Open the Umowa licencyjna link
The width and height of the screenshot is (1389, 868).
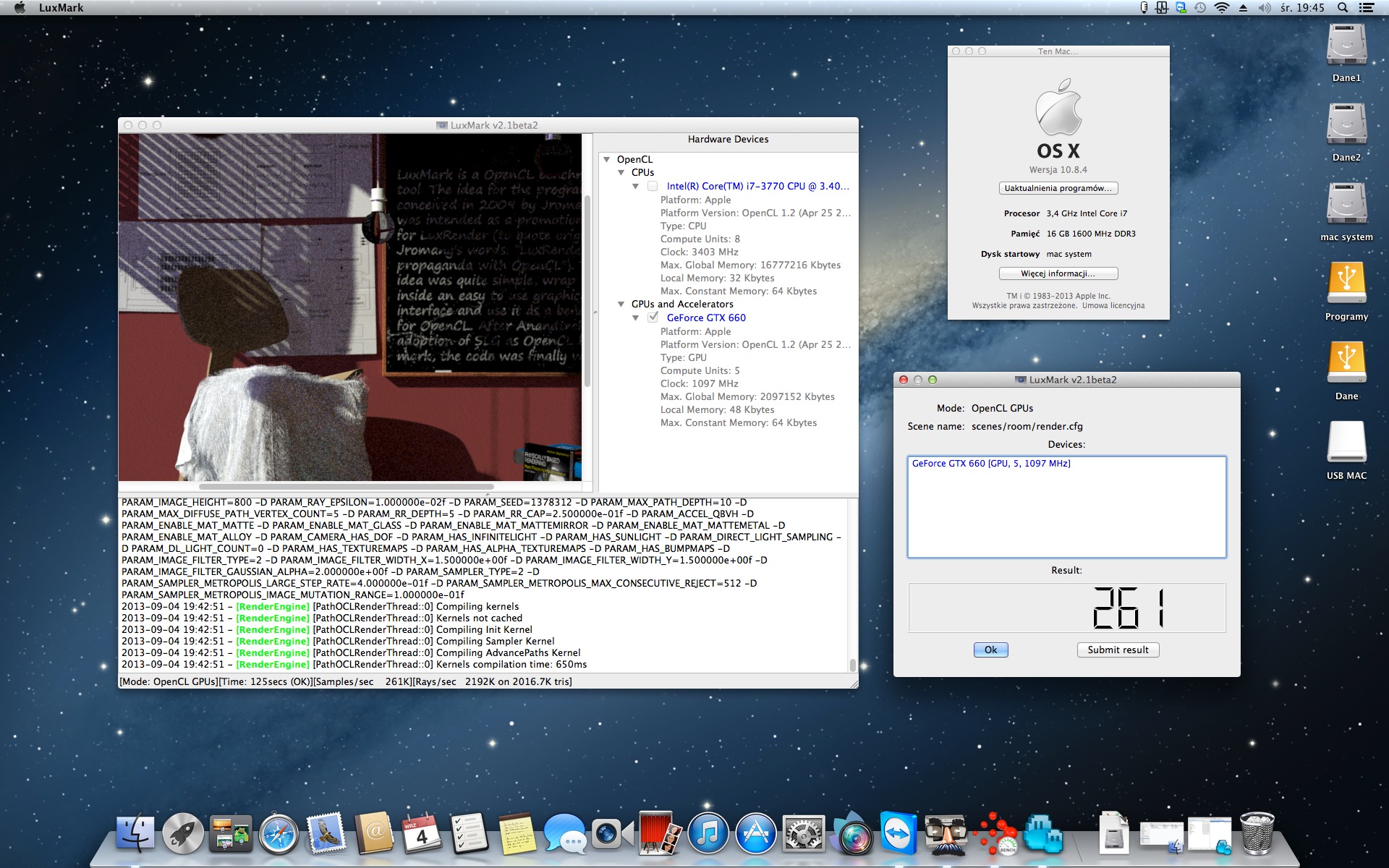pyautogui.click(x=1113, y=305)
